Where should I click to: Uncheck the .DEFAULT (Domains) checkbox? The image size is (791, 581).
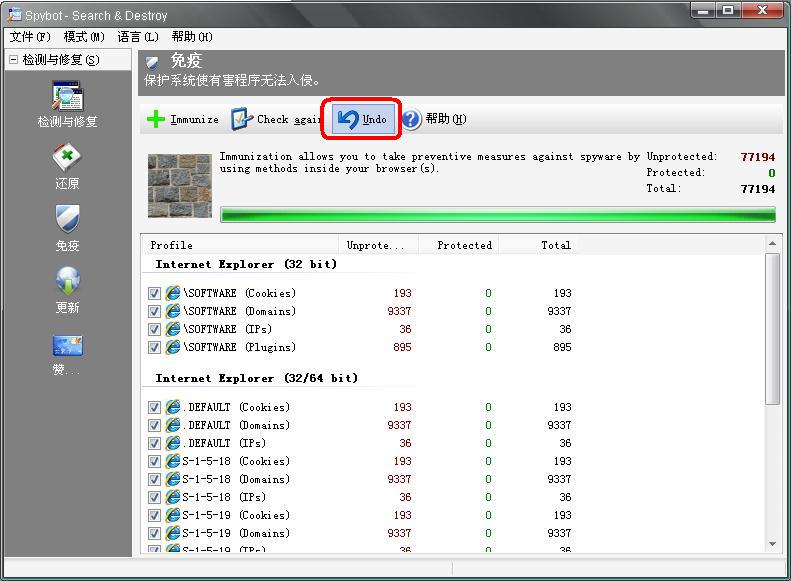click(154, 426)
